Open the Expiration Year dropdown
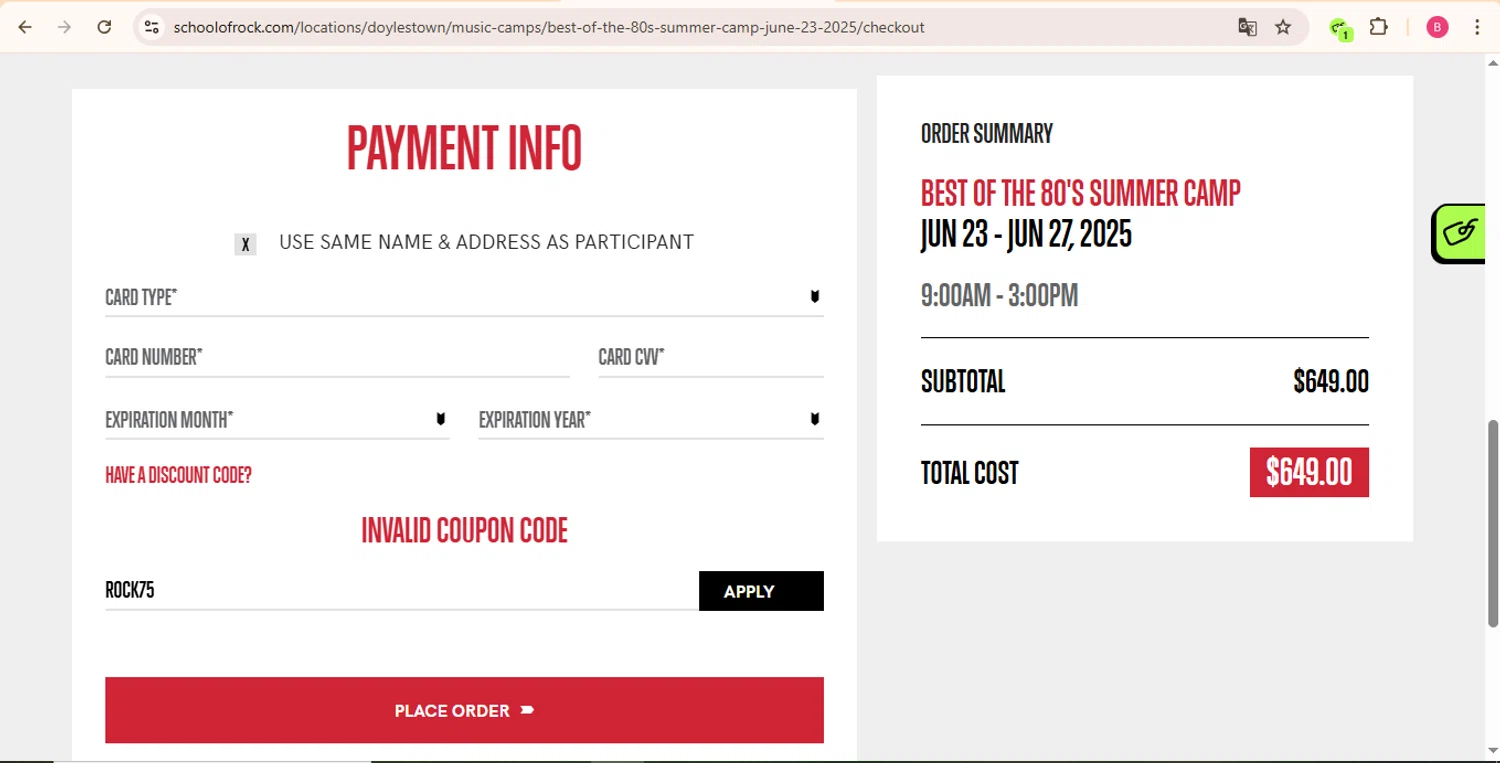 click(651, 420)
